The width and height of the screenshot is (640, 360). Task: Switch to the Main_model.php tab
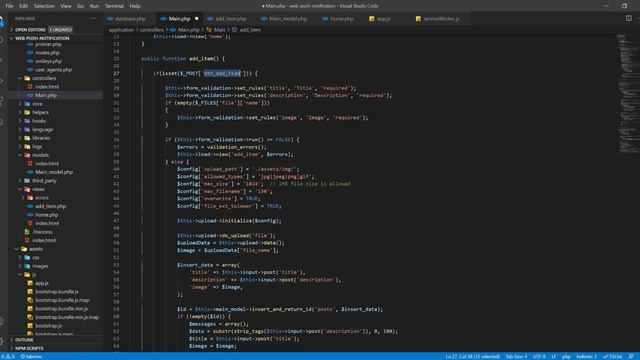pyautogui.click(x=288, y=19)
